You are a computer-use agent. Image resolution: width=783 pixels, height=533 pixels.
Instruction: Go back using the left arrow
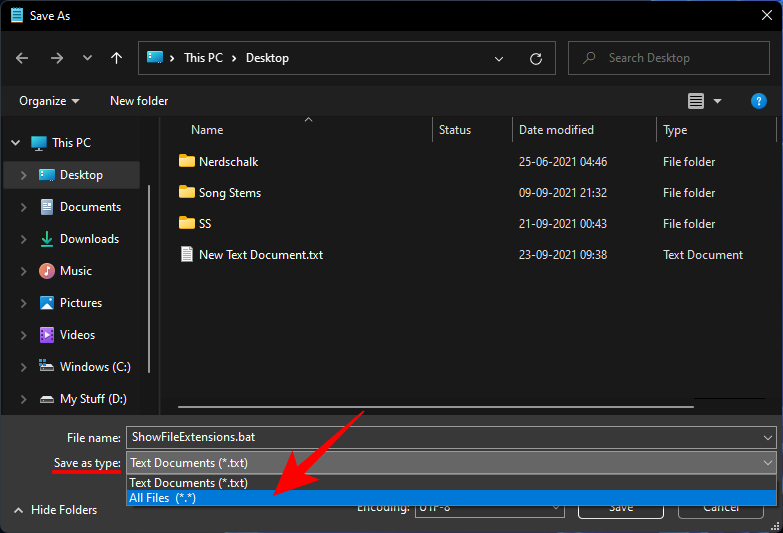22,58
